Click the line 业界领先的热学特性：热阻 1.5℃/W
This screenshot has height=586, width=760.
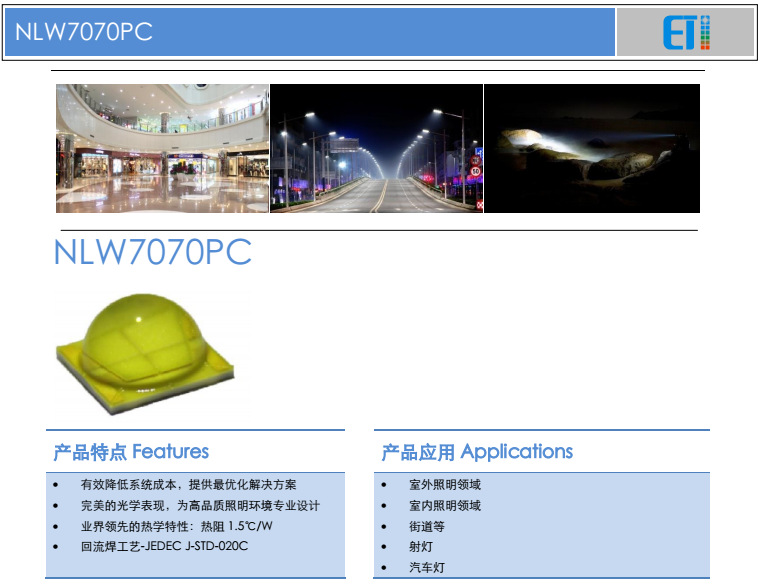(176, 526)
